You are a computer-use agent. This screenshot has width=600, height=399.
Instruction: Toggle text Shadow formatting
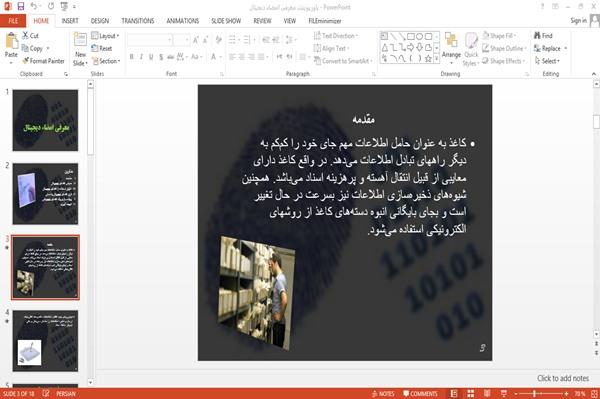coord(161,57)
